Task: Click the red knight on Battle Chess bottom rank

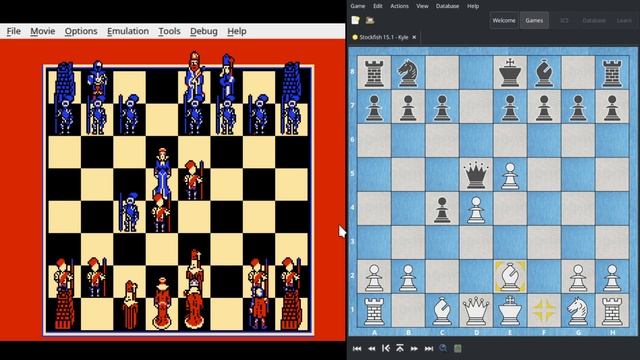Action: click(x=259, y=307)
